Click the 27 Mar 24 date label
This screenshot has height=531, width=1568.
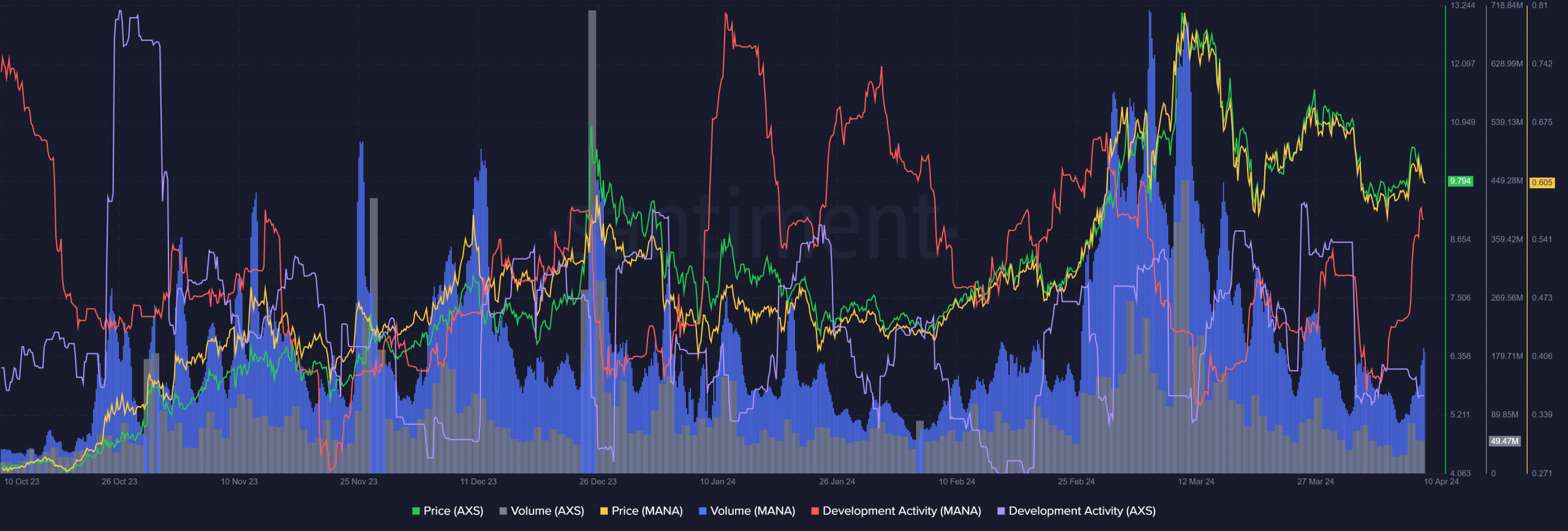(x=1315, y=481)
